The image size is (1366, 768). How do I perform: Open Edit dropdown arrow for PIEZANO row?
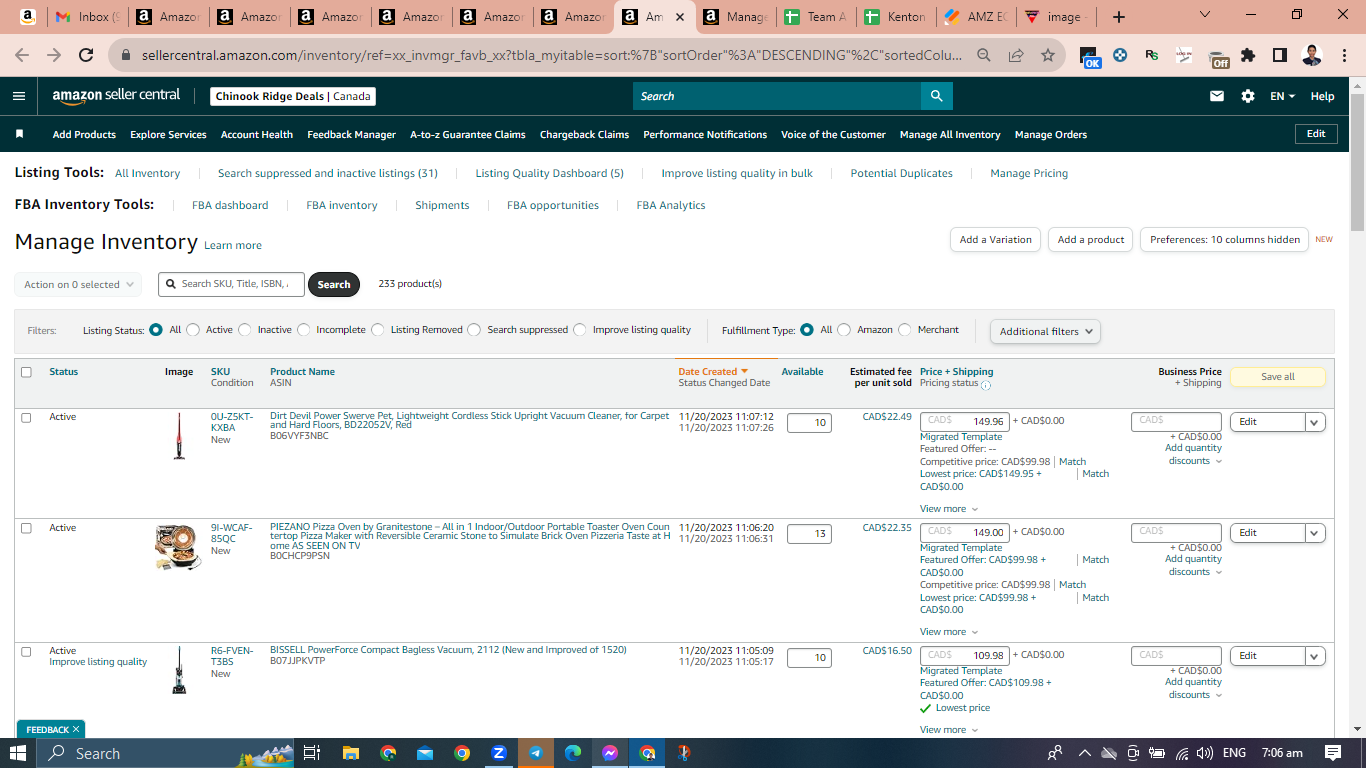coord(1316,533)
